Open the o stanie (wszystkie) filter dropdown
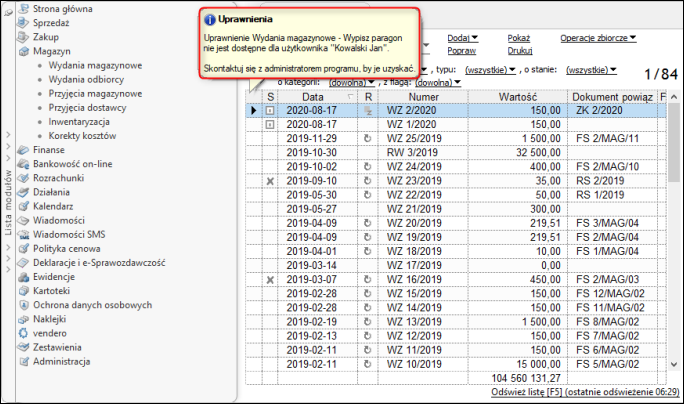The height and width of the screenshot is (404, 684). pos(591,70)
